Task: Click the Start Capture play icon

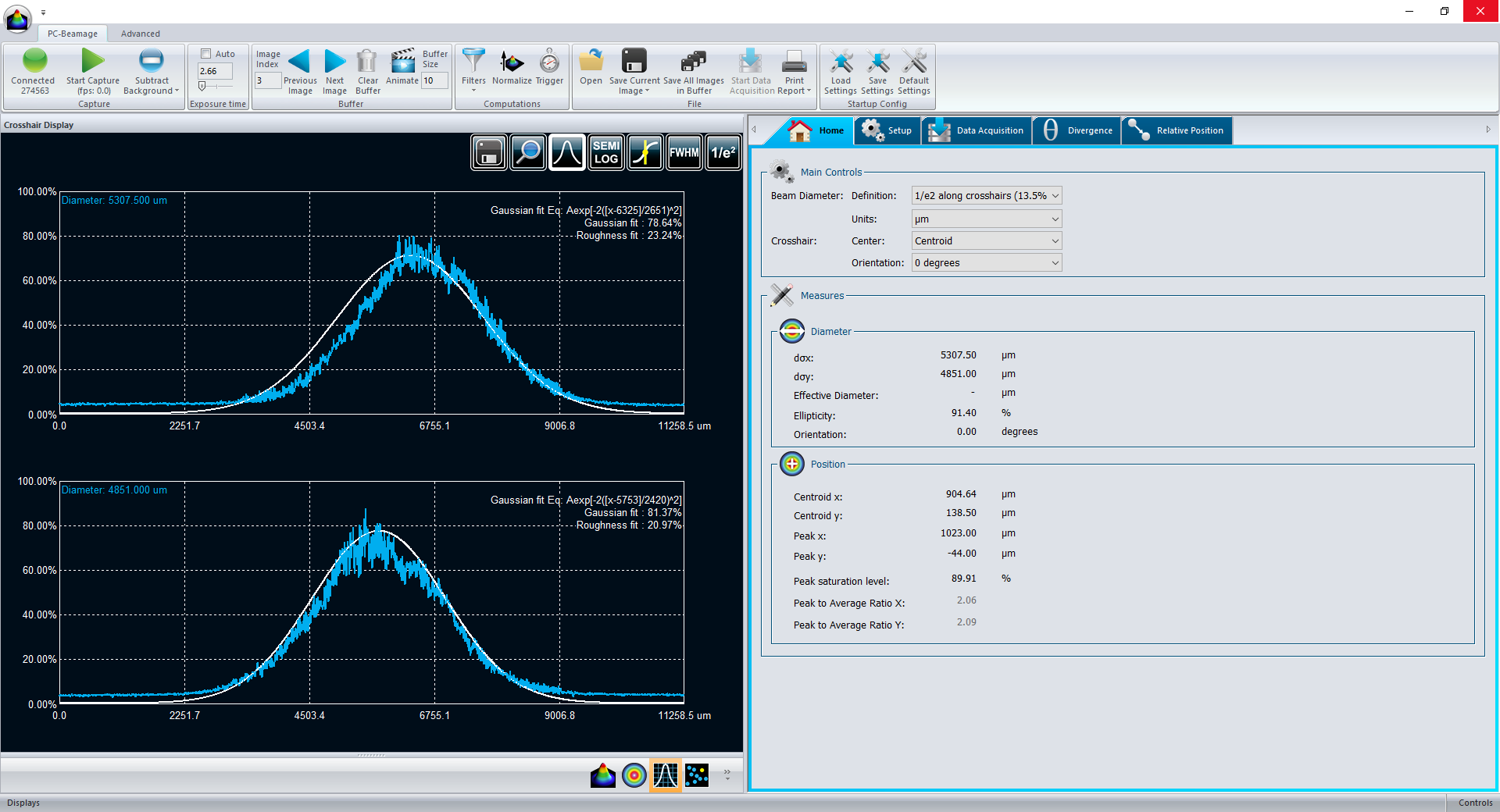Action: [x=92, y=61]
